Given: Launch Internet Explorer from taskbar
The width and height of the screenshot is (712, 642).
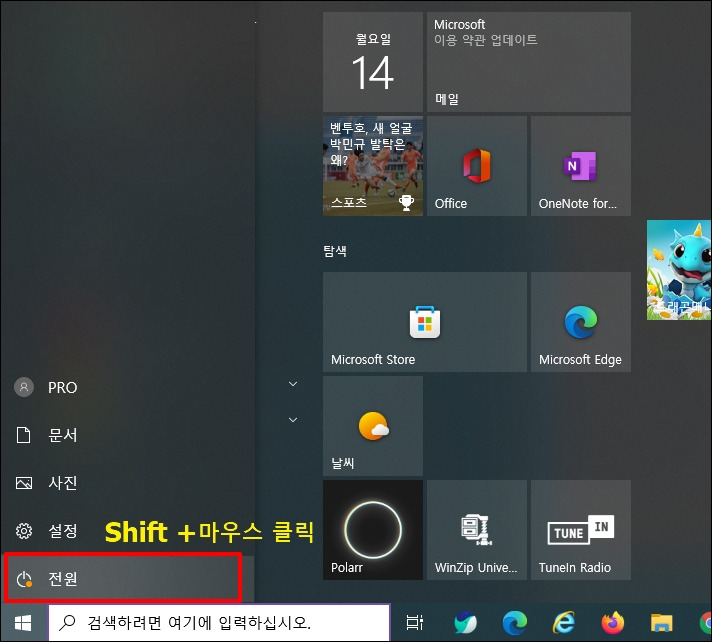Looking at the screenshot, I should 564,622.
